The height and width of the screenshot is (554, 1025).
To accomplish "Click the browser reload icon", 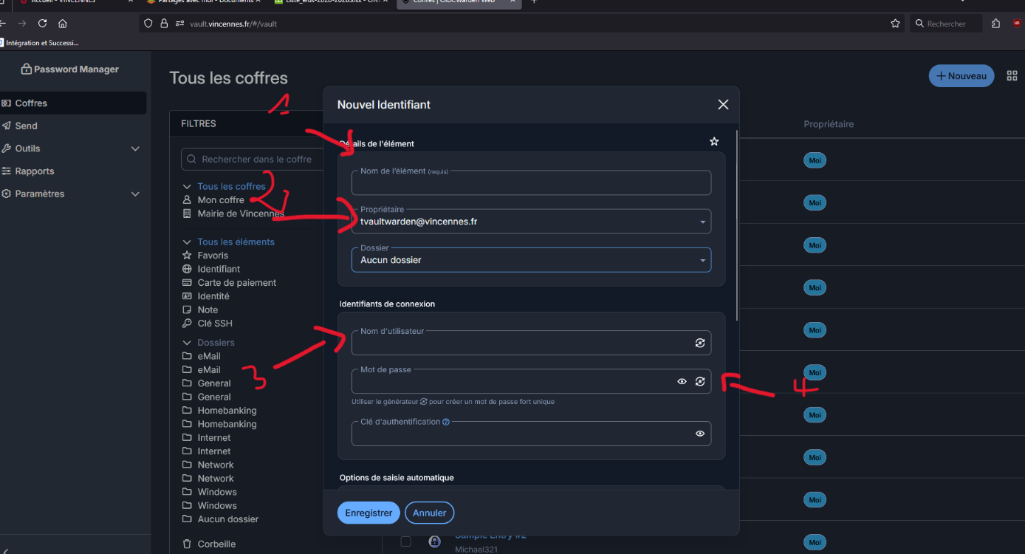I will tap(42, 24).
